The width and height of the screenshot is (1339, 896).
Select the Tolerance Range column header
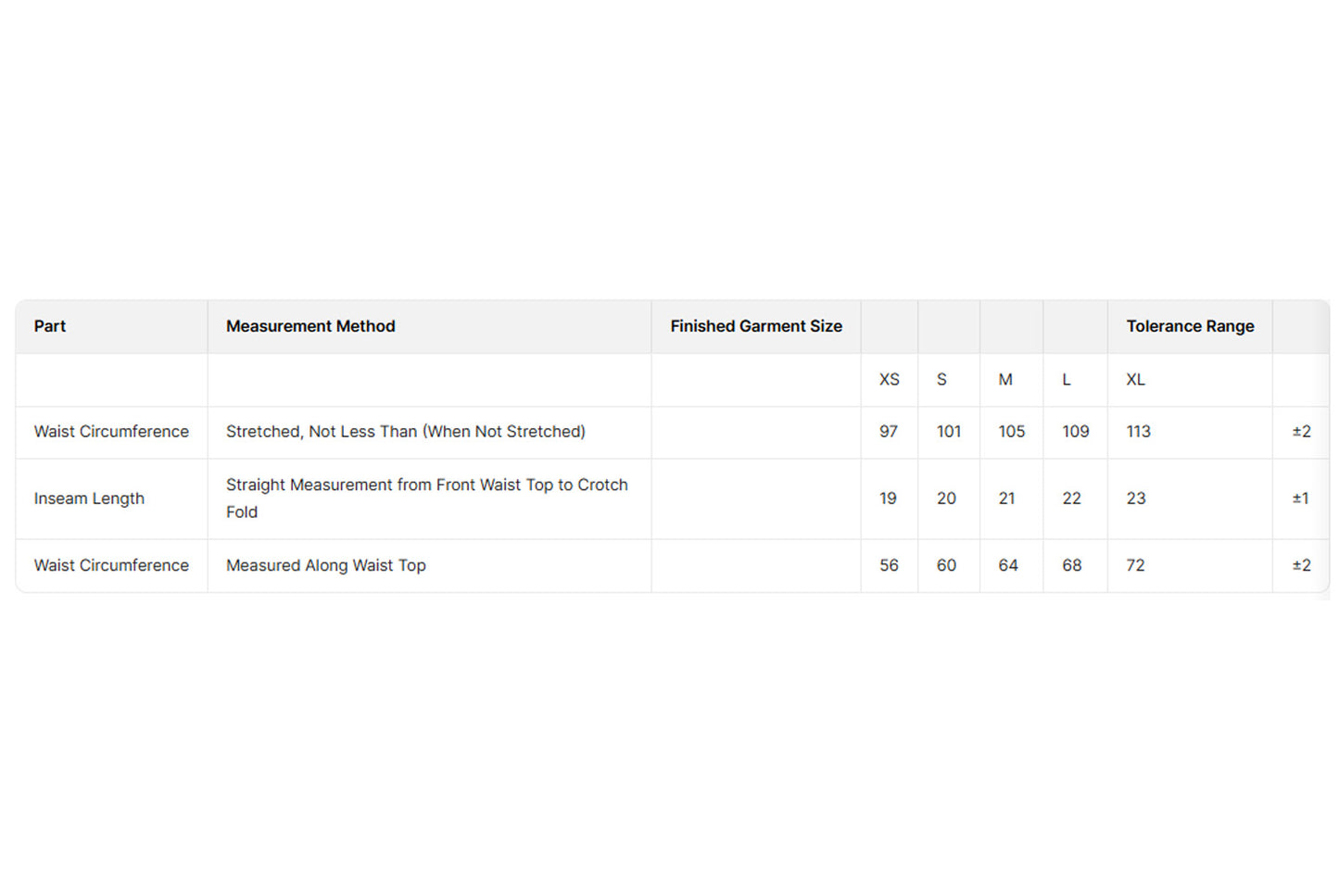(1190, 326)
